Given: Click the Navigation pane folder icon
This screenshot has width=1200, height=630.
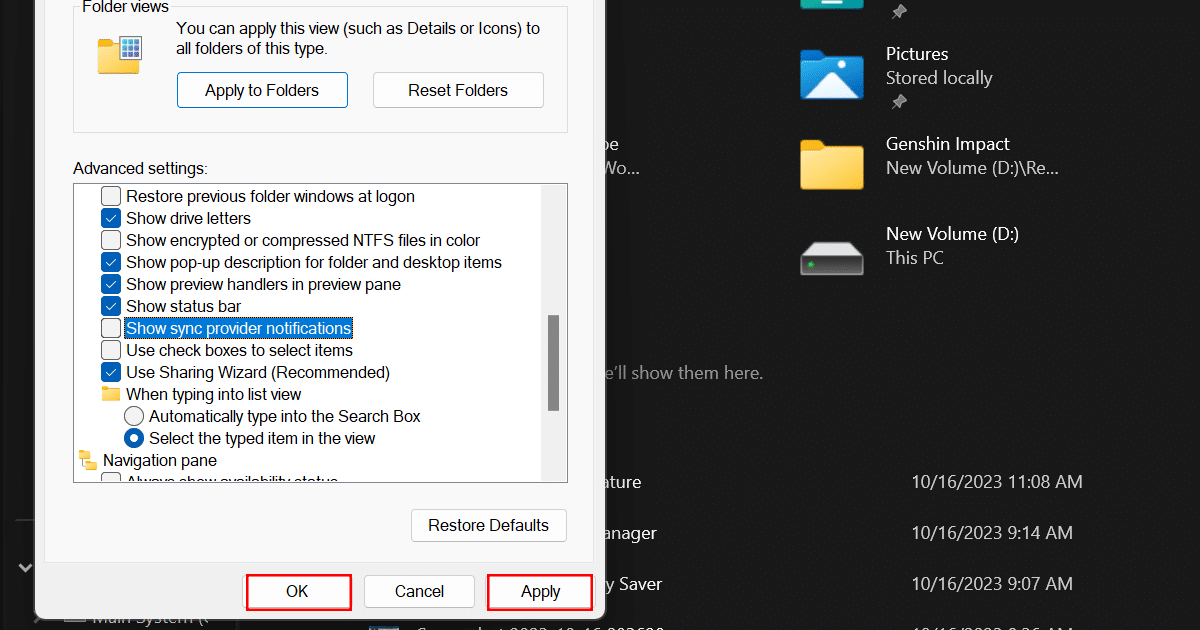Looking at the screenshot, I should (88, 460).
